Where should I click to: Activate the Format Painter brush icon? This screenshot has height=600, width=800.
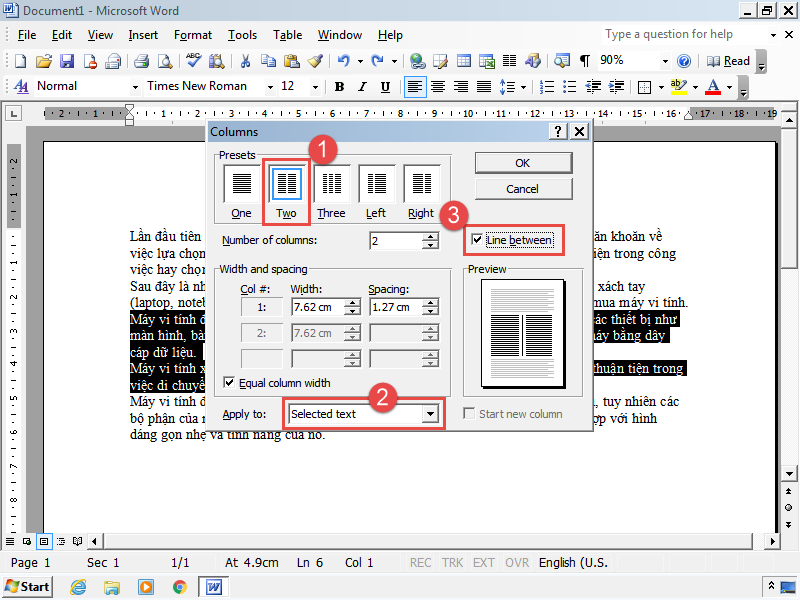click(315, 61)
